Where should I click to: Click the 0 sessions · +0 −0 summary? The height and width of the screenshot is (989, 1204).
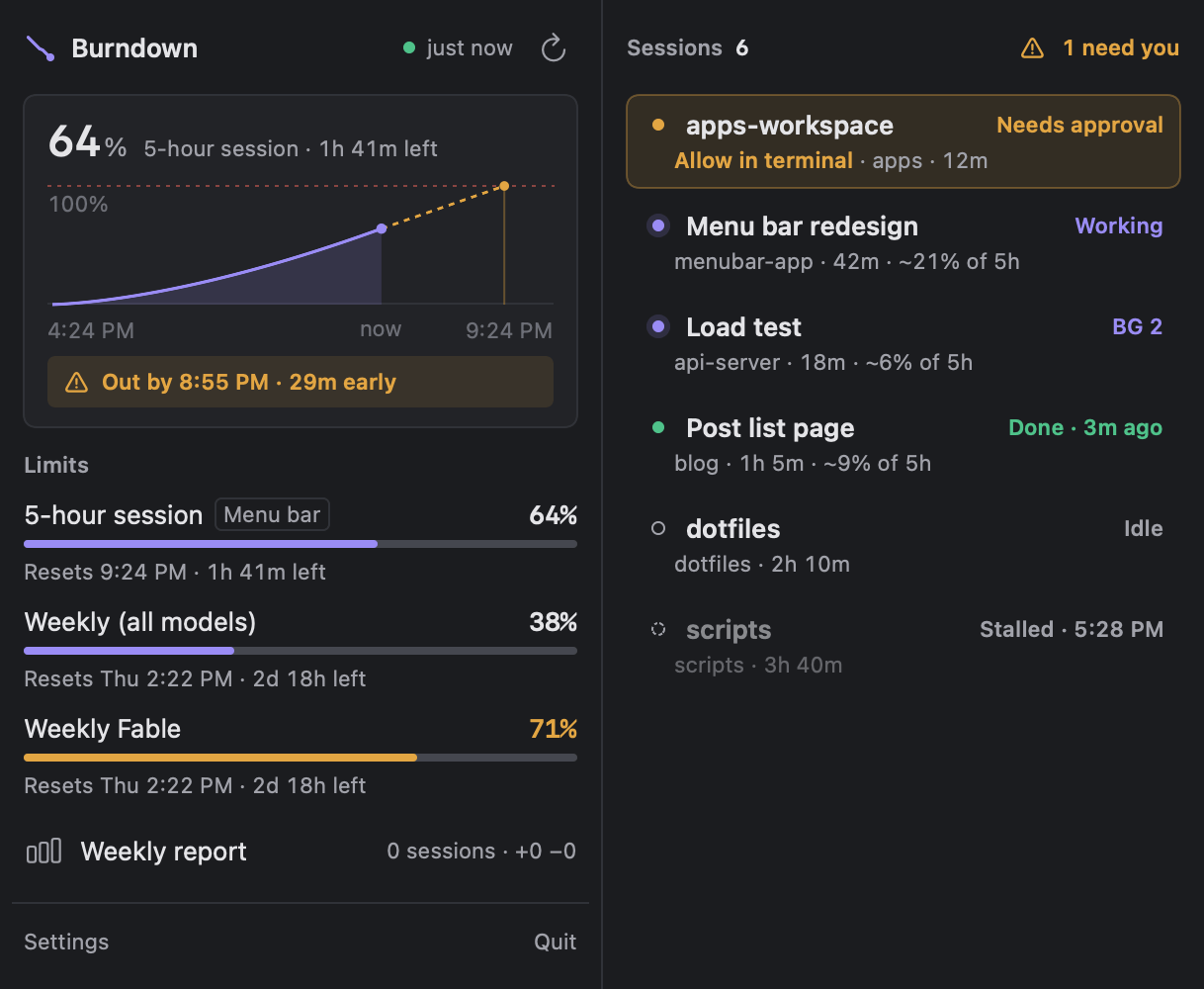click(x=481, y=851)
